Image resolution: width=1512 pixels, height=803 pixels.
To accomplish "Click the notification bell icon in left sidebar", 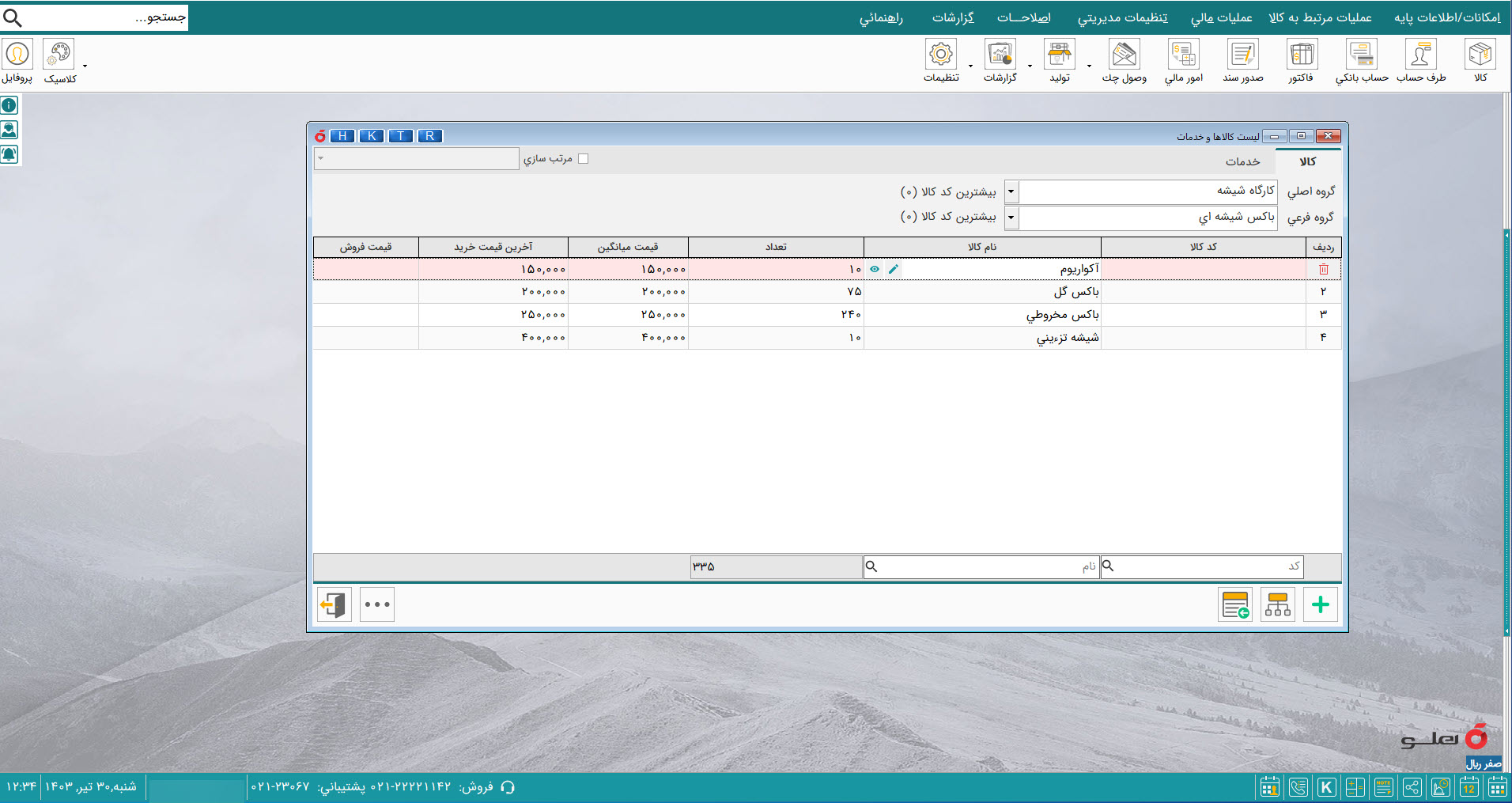I will coord(9,154).
